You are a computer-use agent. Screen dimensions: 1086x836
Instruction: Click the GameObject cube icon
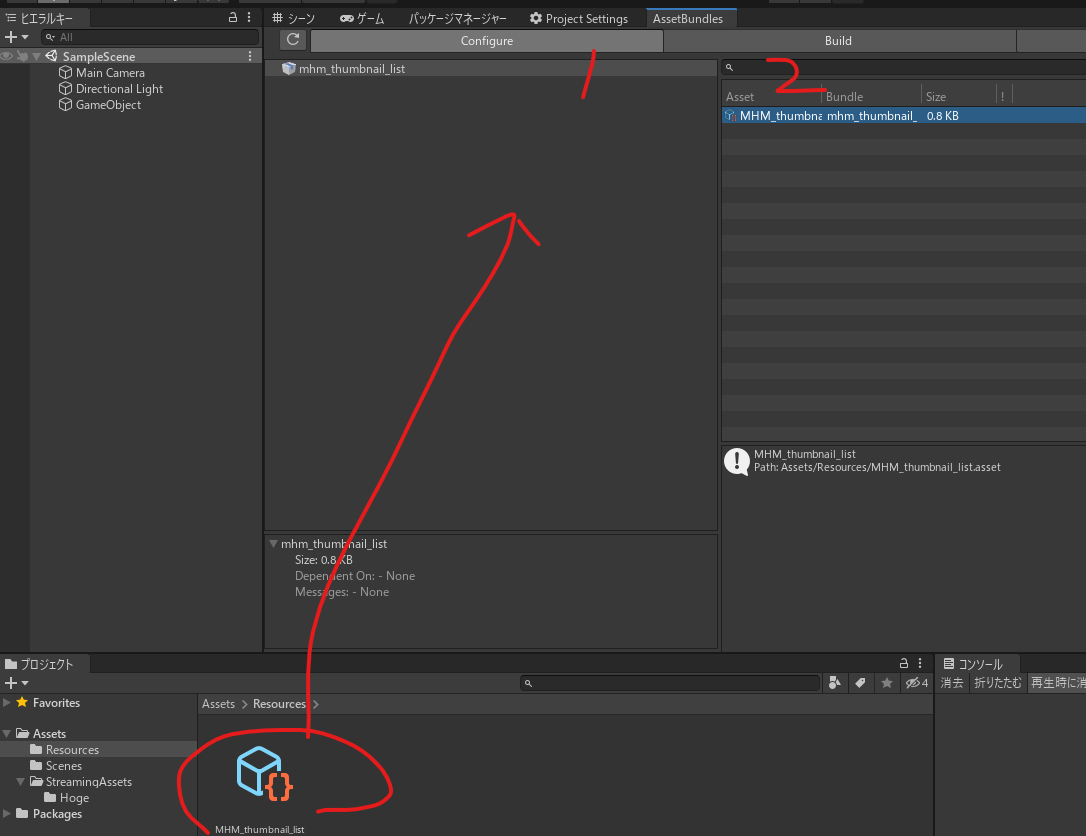pyautogui.click(x=65, y=104)
